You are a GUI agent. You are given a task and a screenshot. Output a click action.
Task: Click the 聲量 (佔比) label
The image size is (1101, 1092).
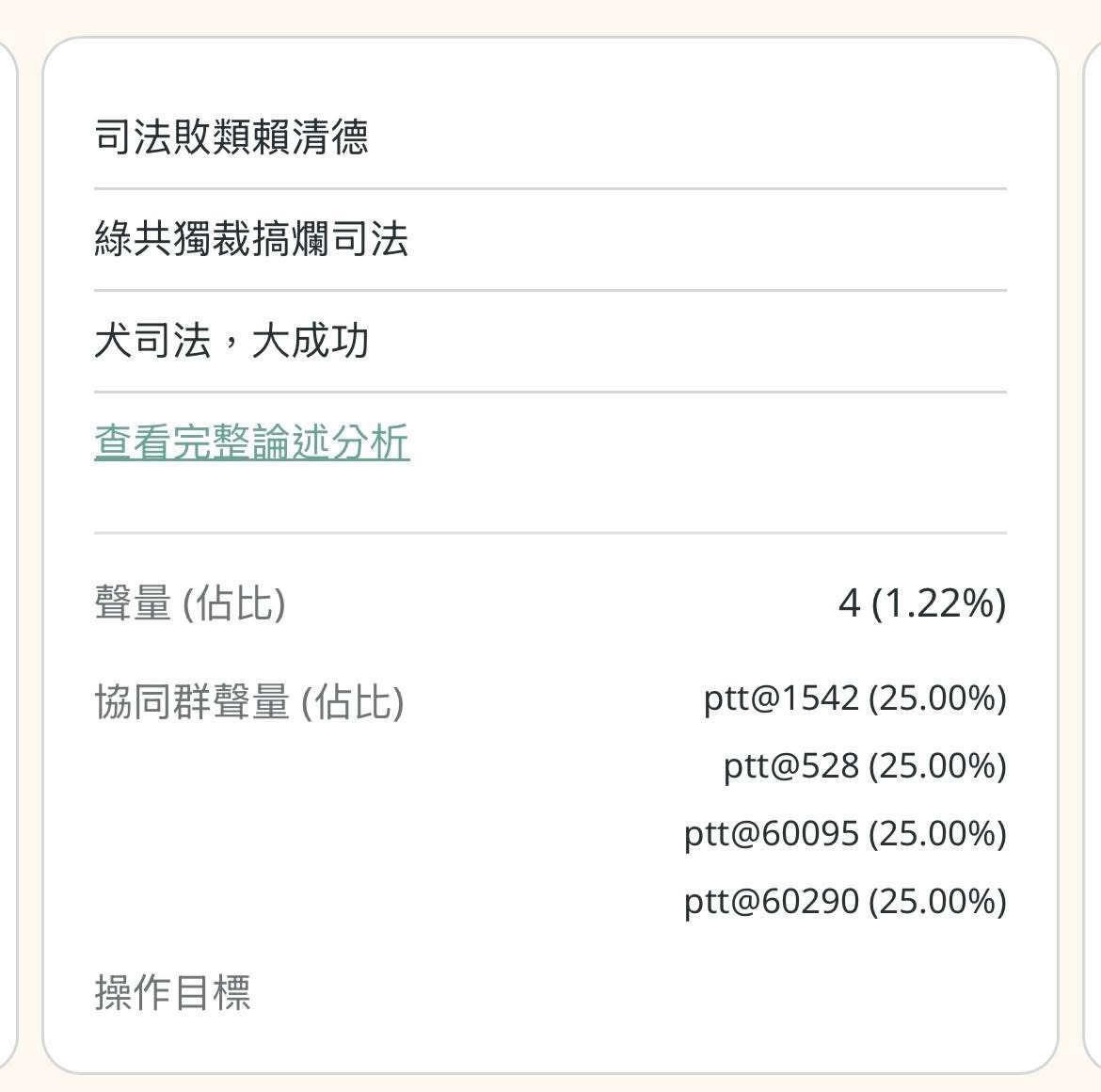189,602
